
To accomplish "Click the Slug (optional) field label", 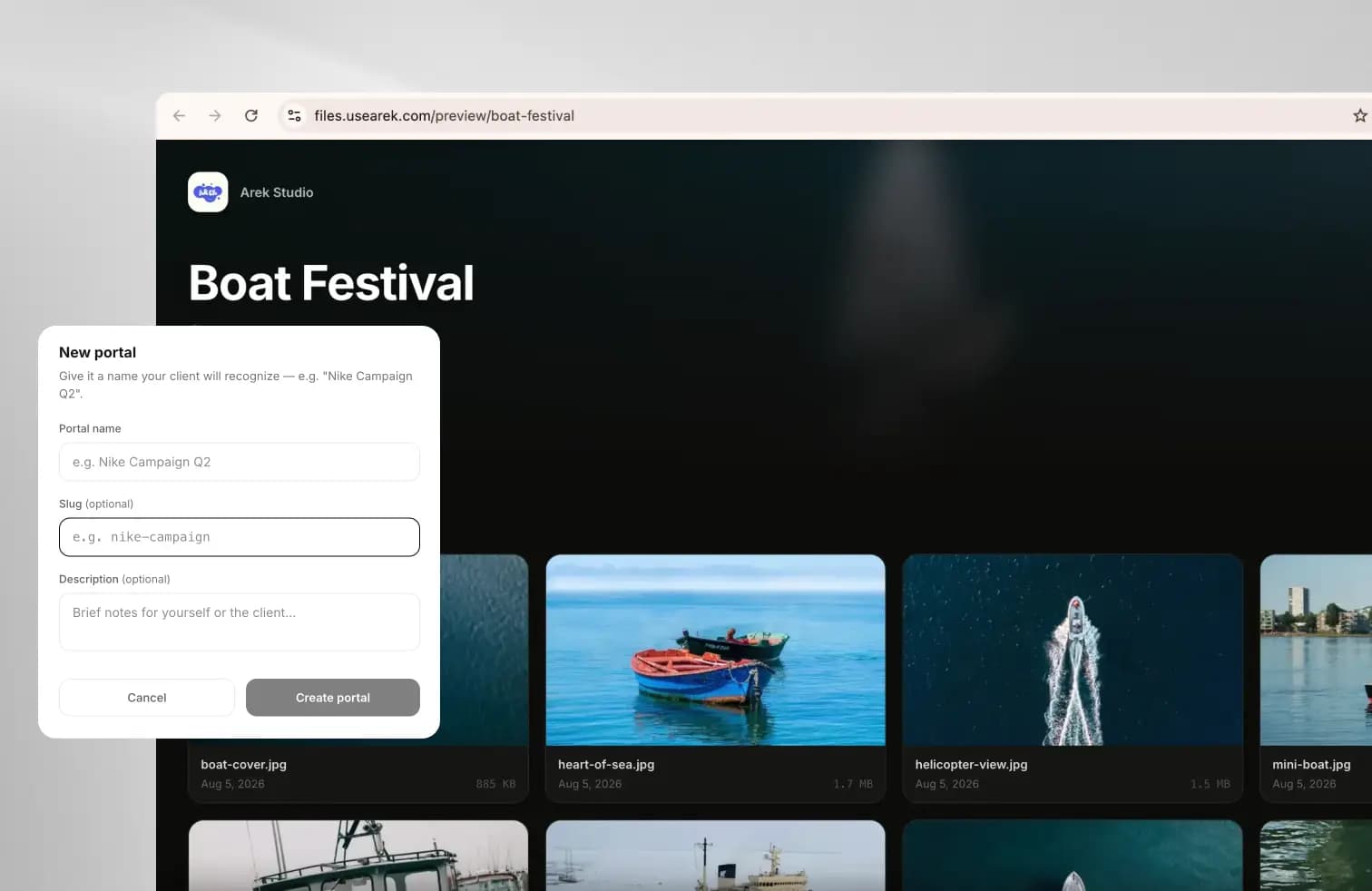I will pyautogui.click(x=96, y=504).
